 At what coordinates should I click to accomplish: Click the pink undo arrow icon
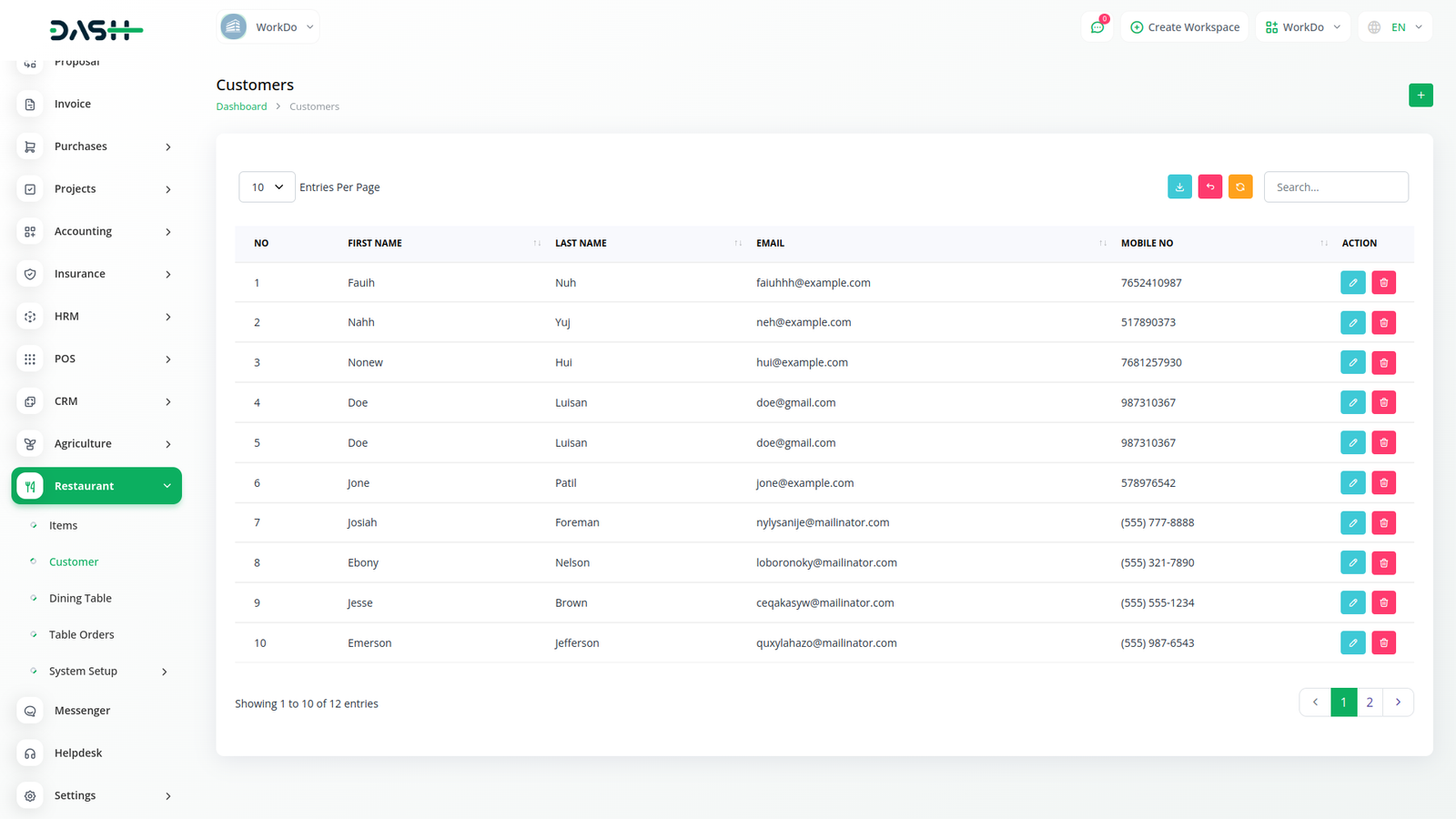tap(1209, 187)
